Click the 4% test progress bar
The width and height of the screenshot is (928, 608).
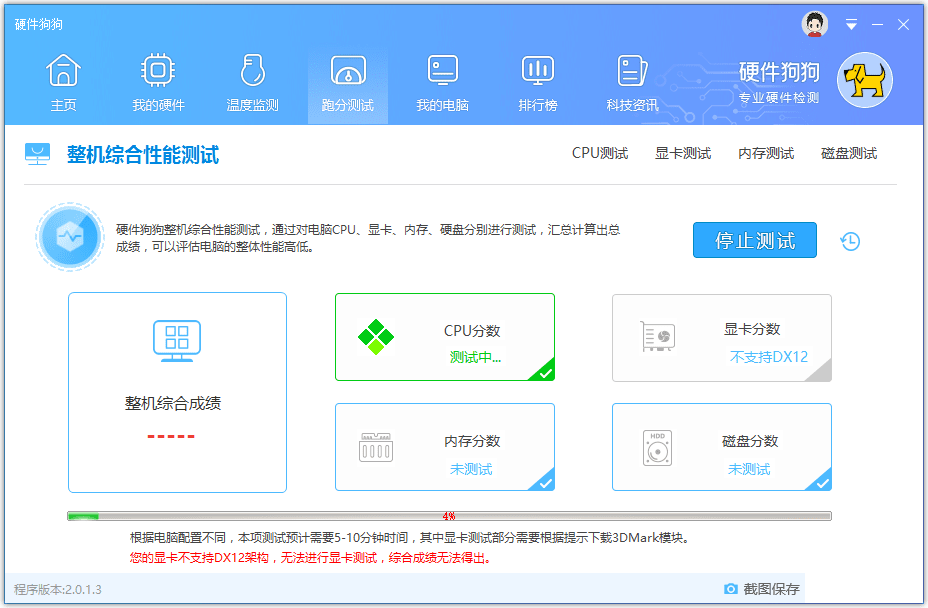point(449,516)
